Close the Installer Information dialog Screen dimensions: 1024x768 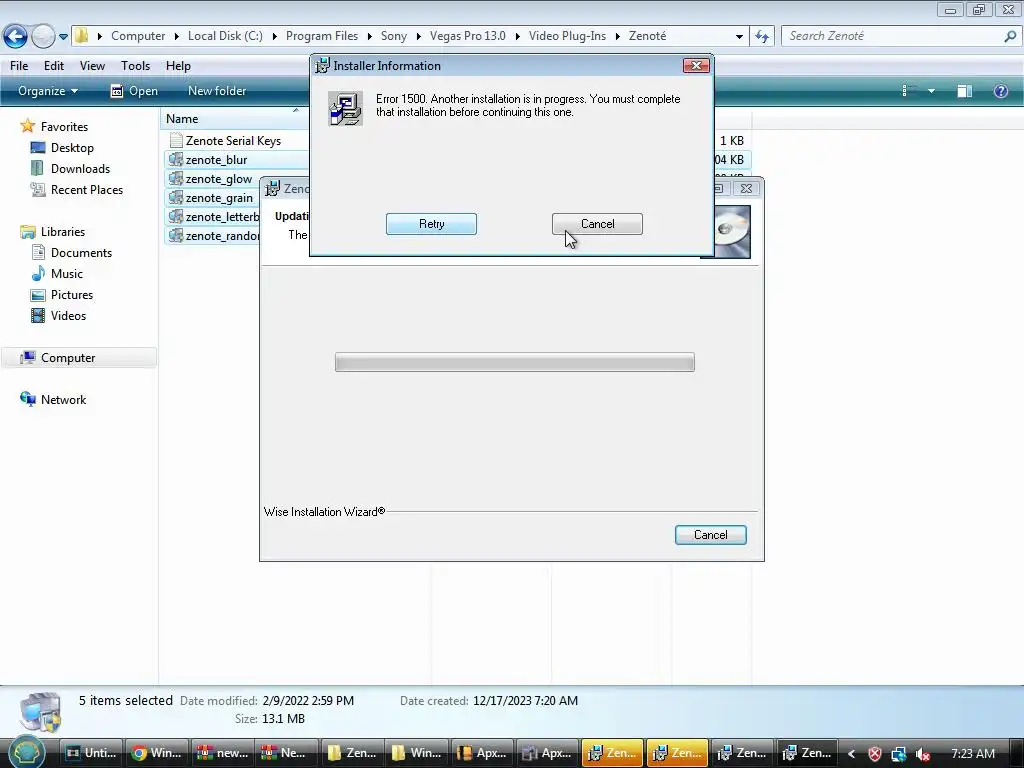coord(696,65)
